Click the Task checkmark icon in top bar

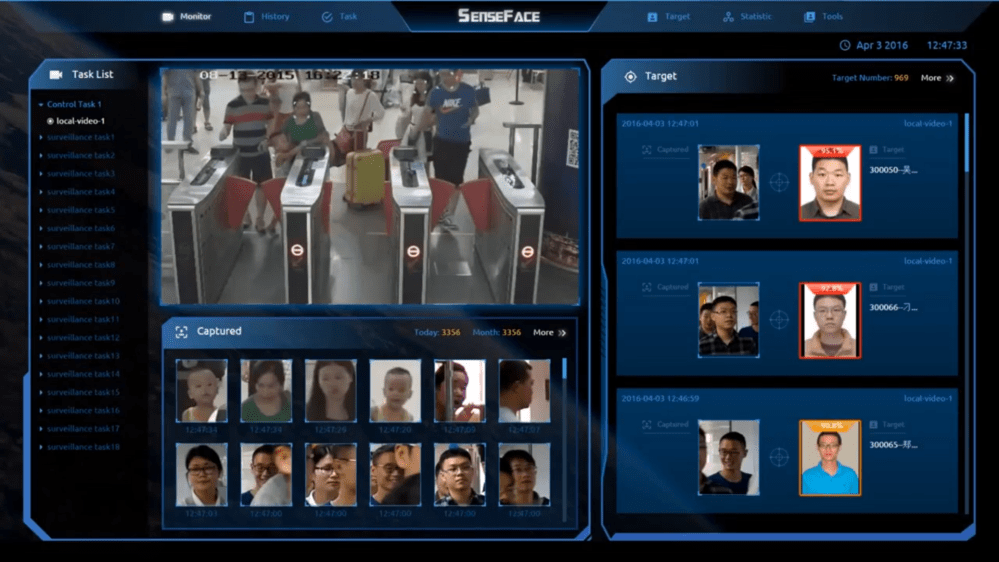click(327, 17)
